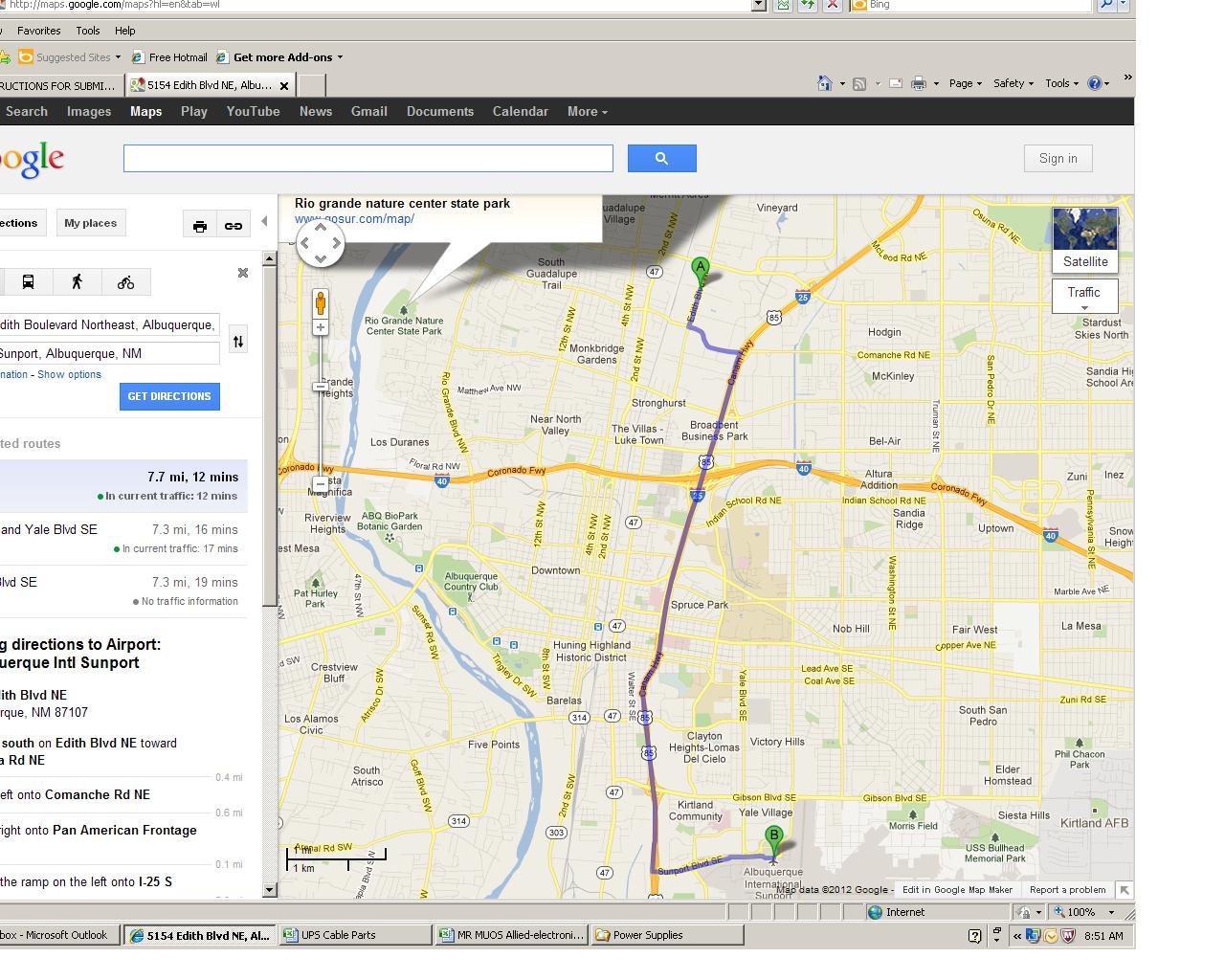Image resolution: width=1225 pixels, height=980 pixels.
Task: Click the Sunport, Albuquerque destination field
Action: tap(109, 353)
